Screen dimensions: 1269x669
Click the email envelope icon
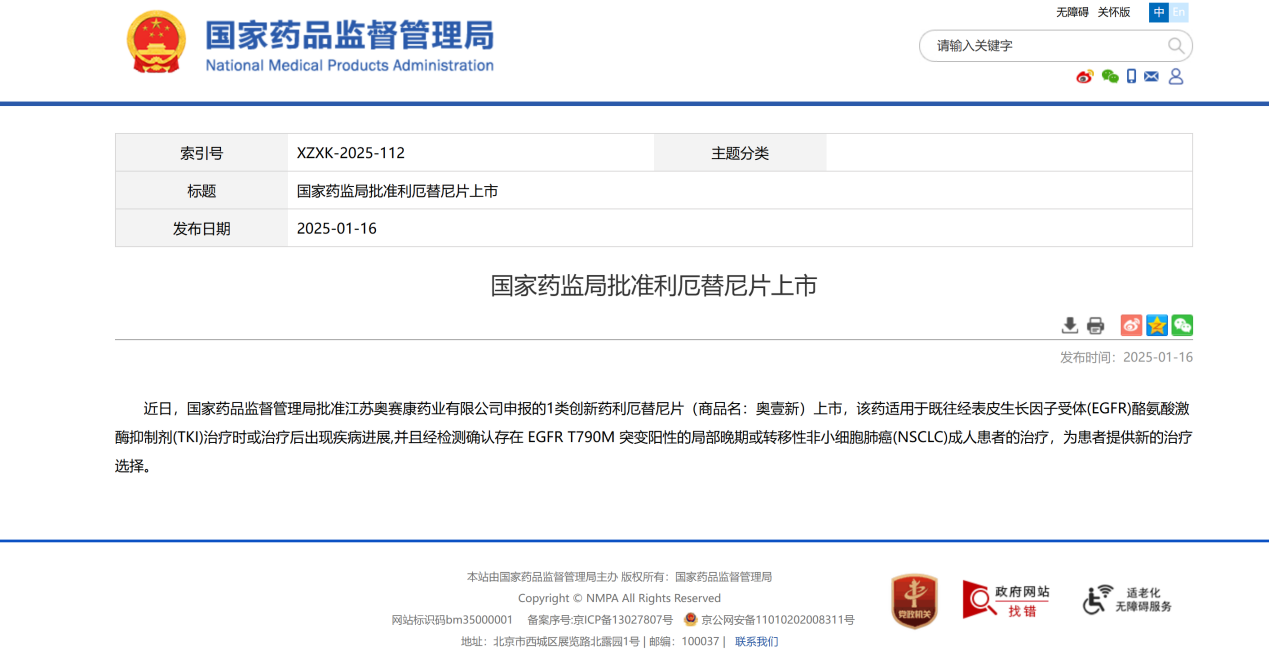1152,77
